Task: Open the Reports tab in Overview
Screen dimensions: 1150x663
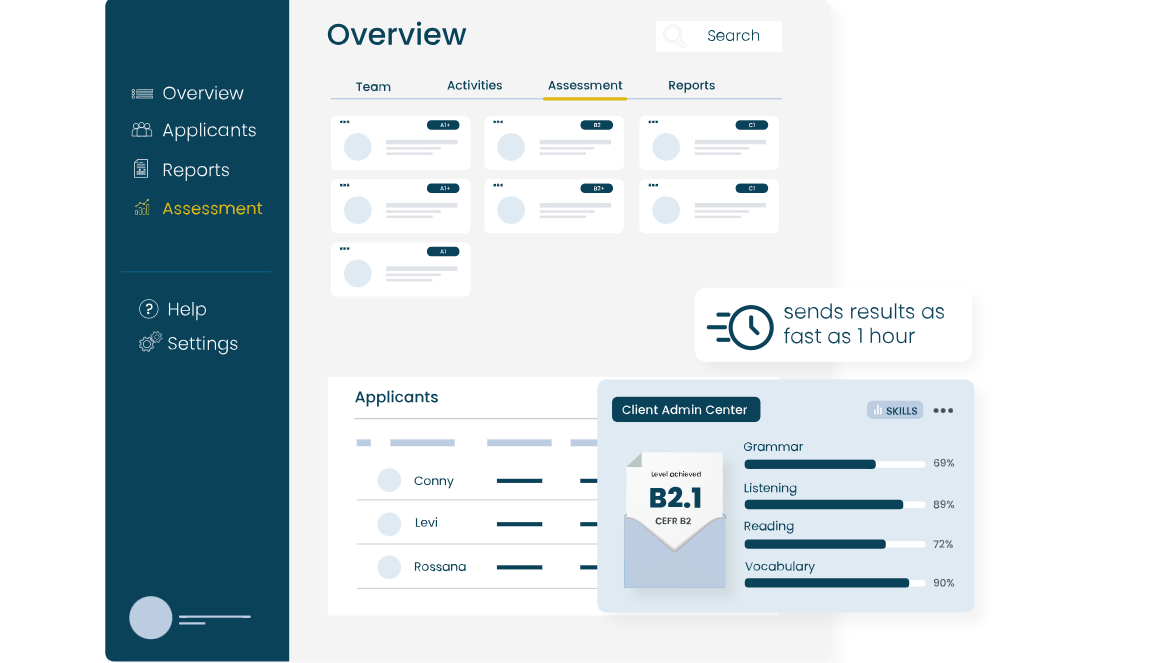Action: [x=691, y=85]
